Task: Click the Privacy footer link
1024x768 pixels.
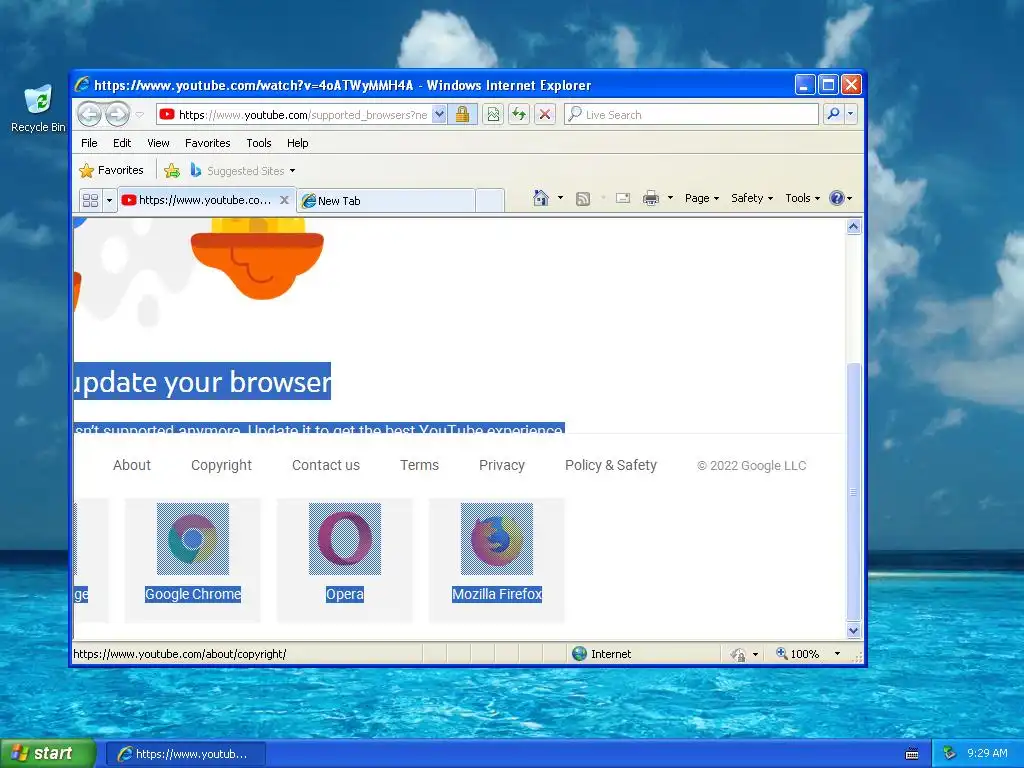Action: (x=502, y=465)
